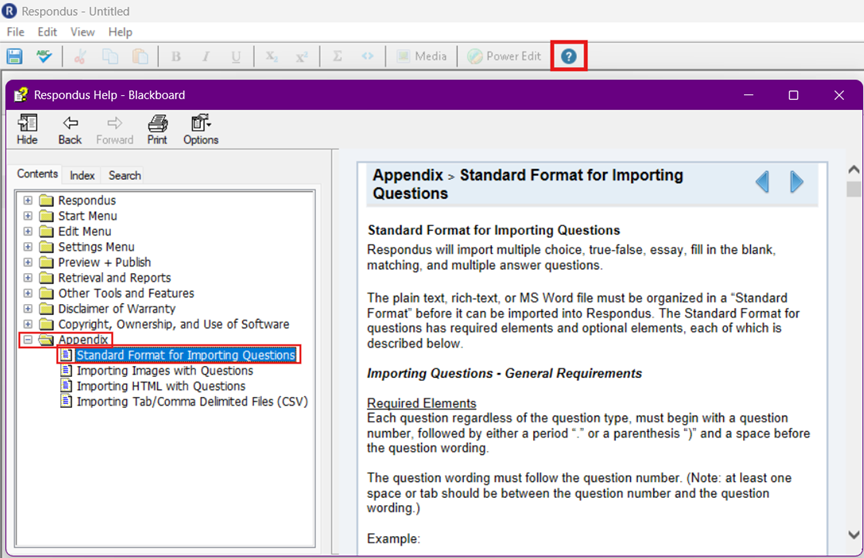Screen dimensions: 864x558
Task: Expand the Settings Menu folder plus box
Action: point(28,247)
